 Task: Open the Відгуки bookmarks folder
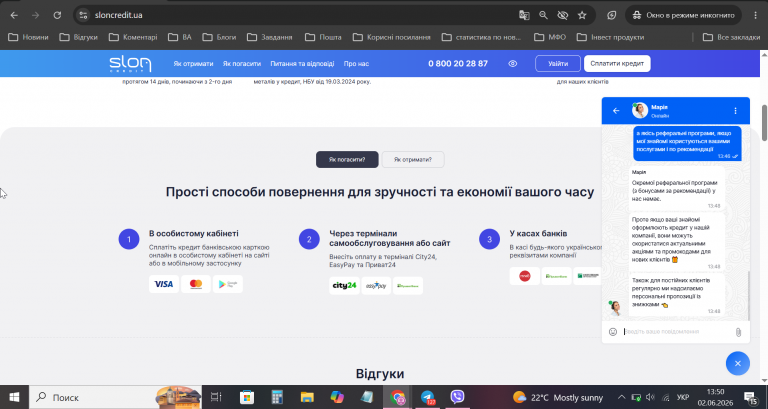(x=78, y=37)
